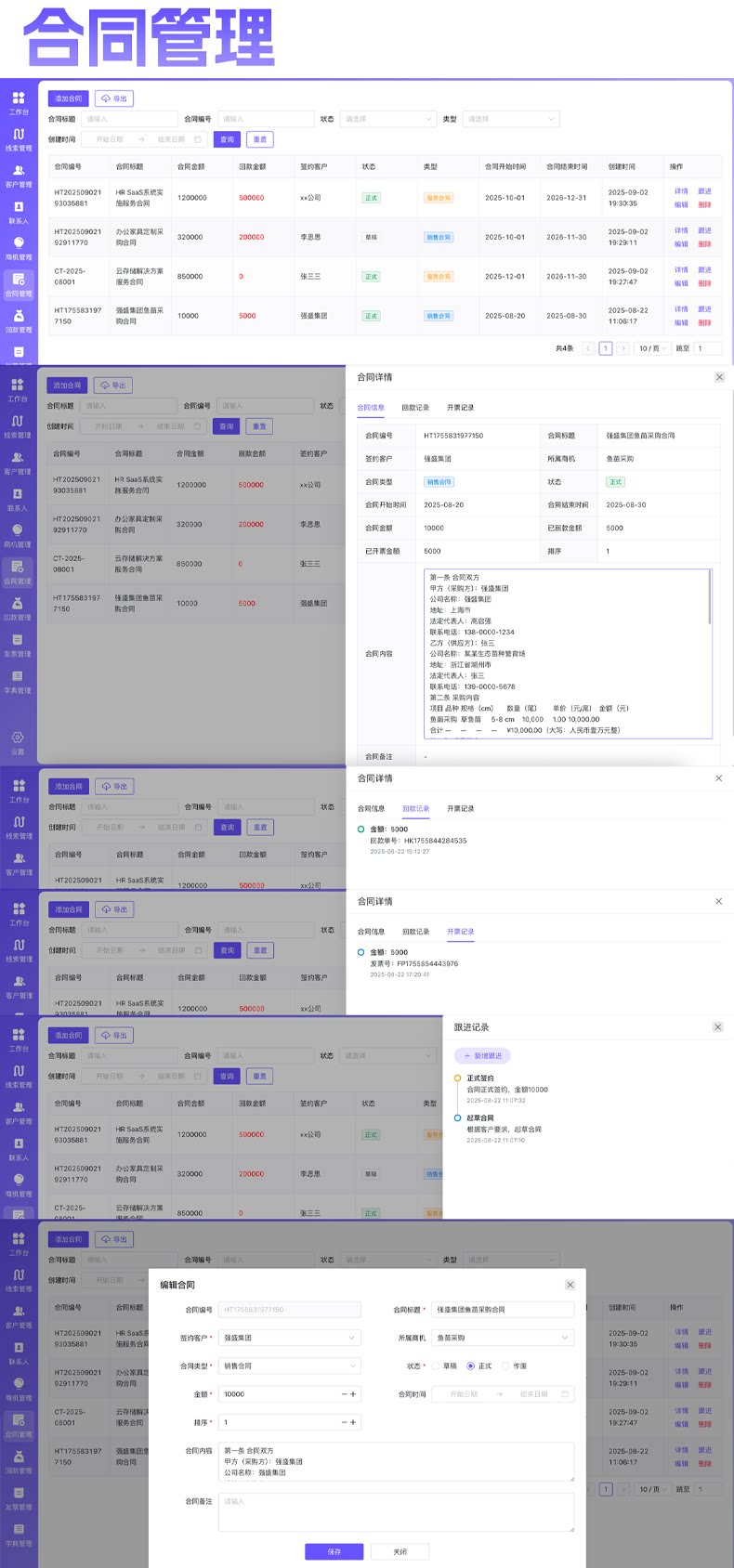Switch to 回款记录 tab beside contract info table
The image size is (734, 1568).
[415, 408]
